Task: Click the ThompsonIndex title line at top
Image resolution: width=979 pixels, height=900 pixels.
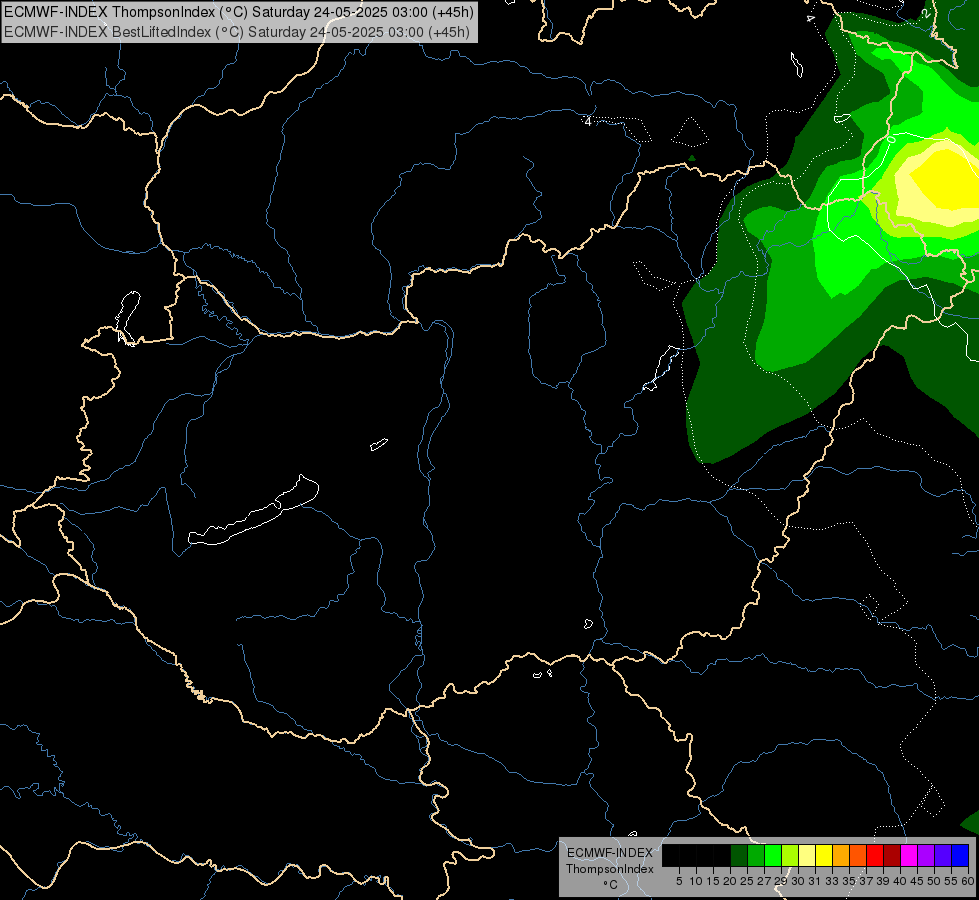Action: (x=239, y=12)
